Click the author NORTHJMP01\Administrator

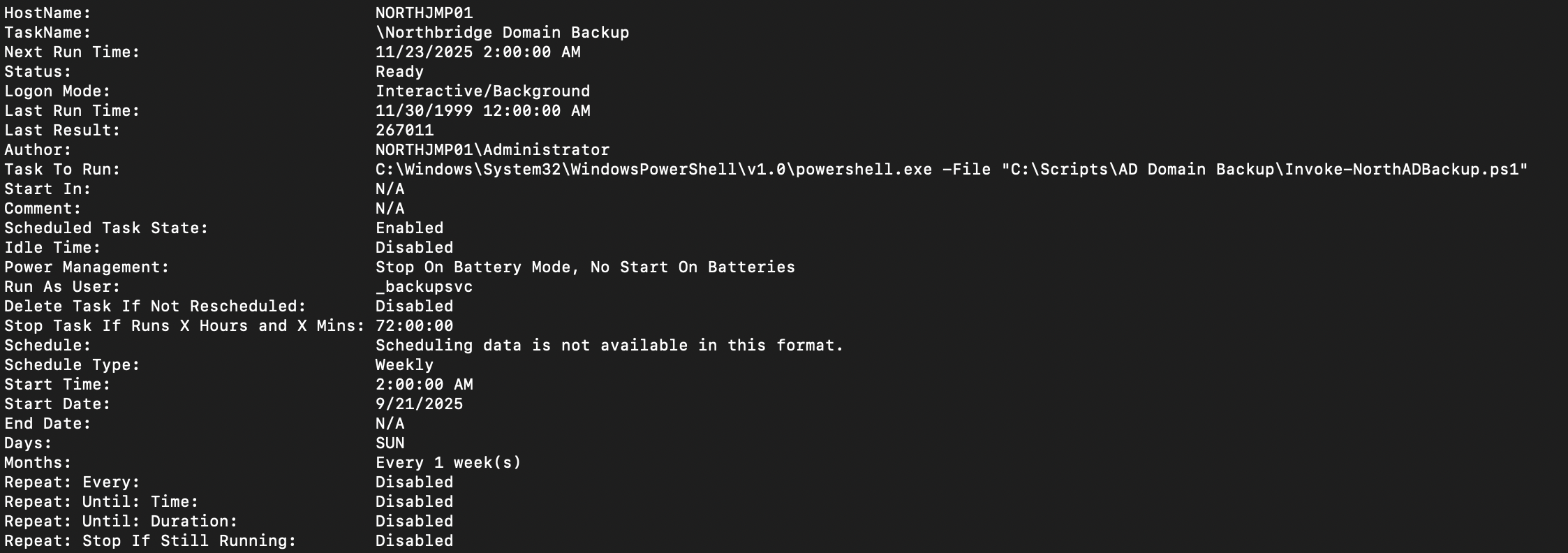(x=492, y=150)
